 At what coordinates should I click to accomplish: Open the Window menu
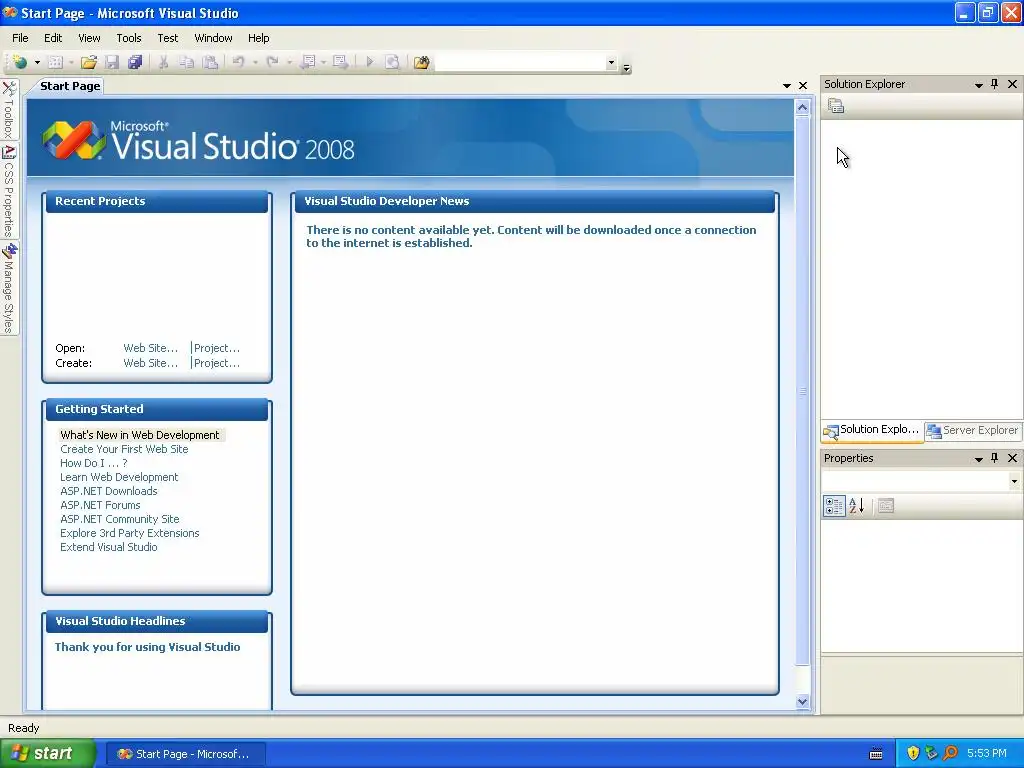point(214,38)
